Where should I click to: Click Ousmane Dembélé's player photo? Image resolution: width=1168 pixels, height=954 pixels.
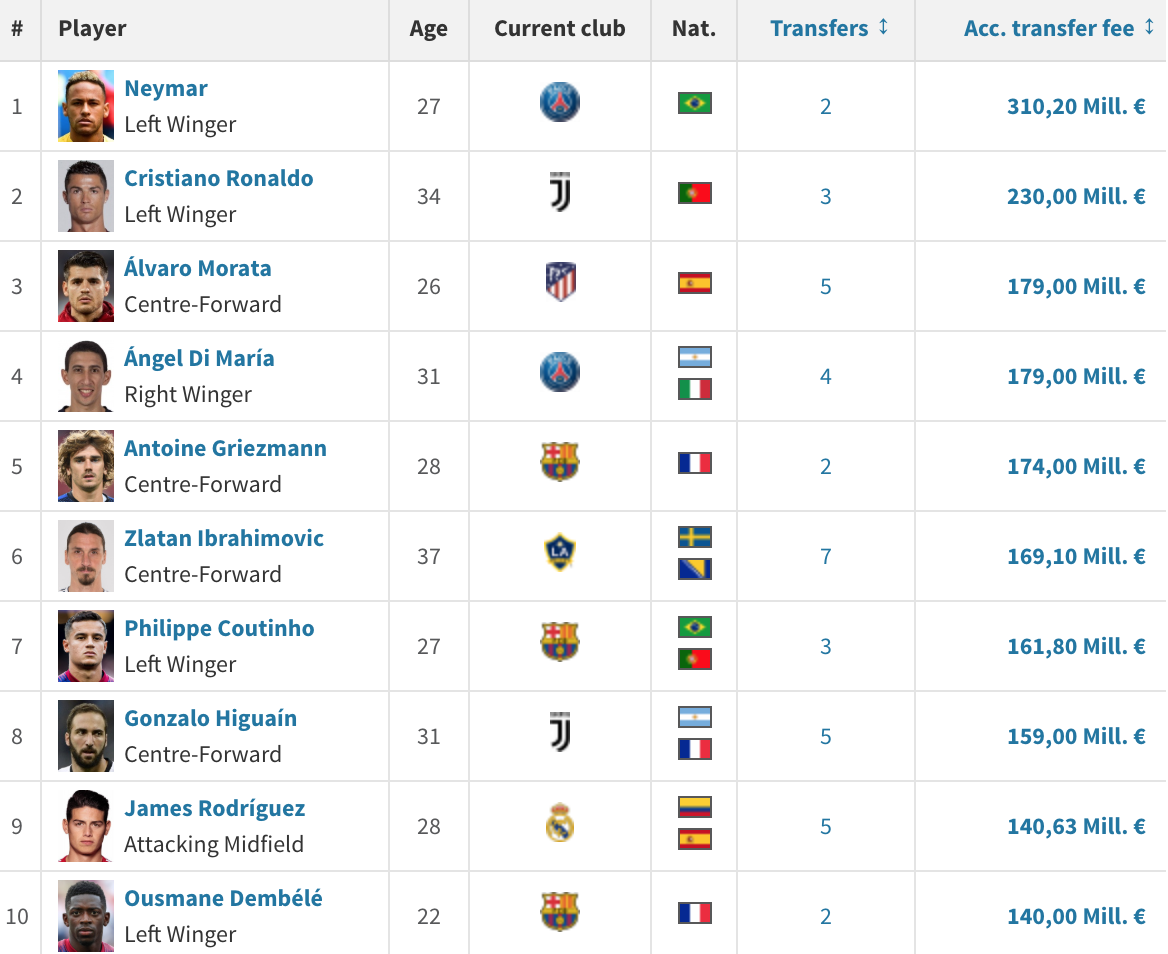pos(86,916)
